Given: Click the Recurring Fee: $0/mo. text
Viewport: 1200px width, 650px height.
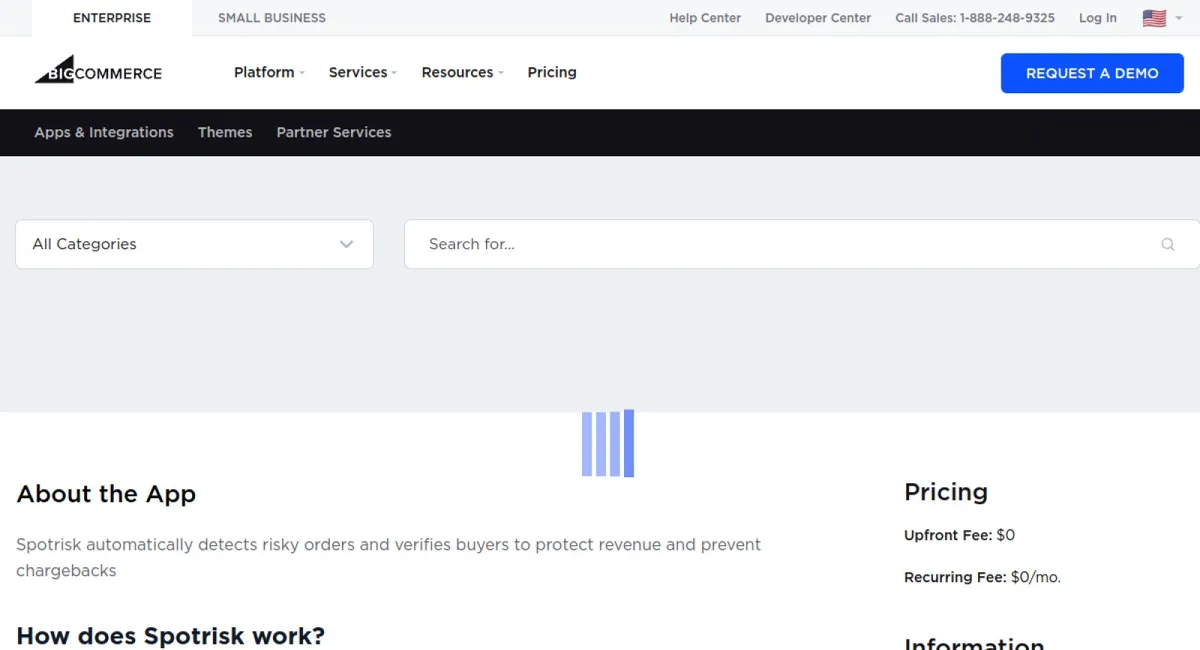Looking at the screenshot, I should 982,577.
